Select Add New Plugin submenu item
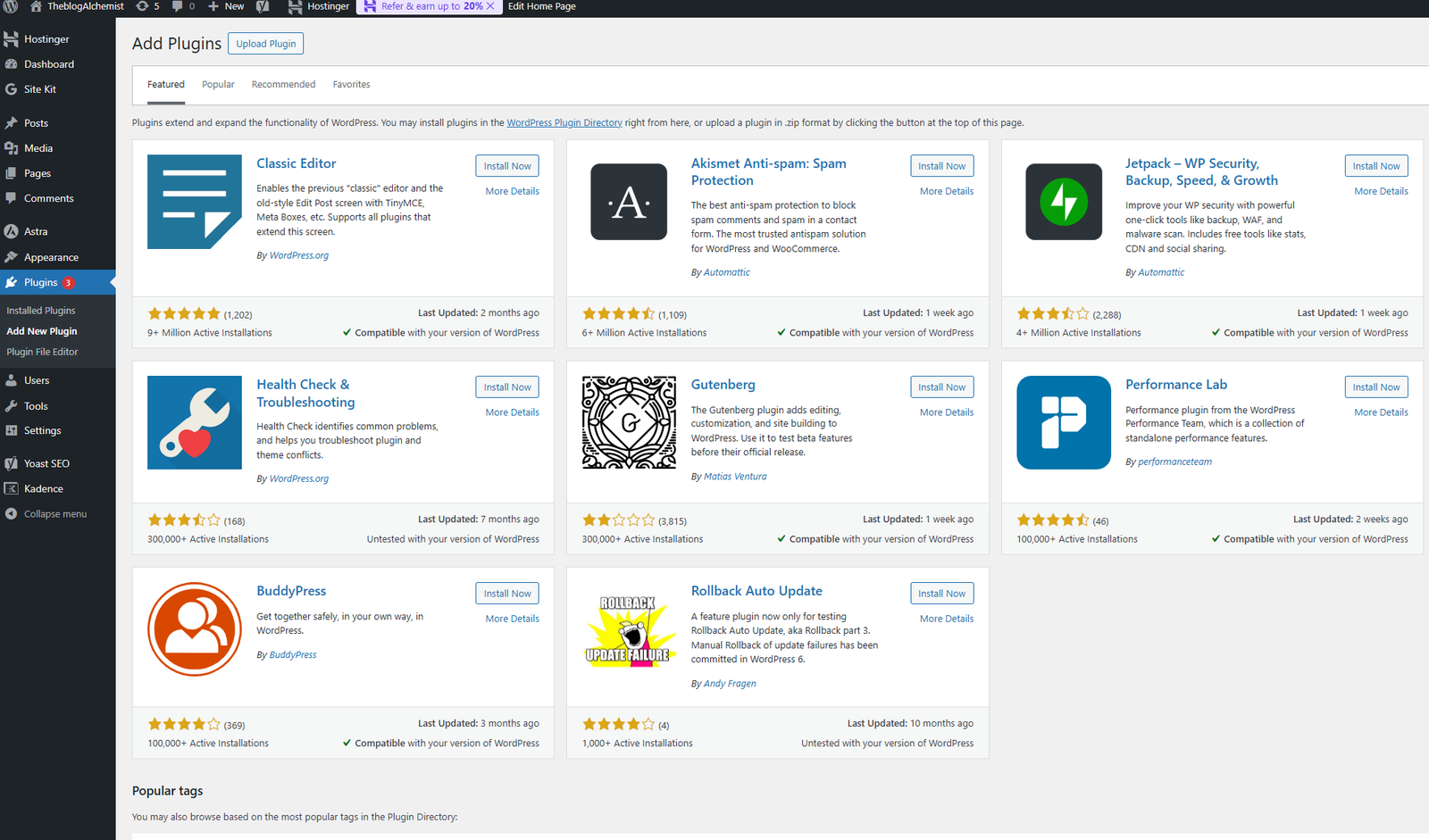This screenshot has width=1429, height=840. [x=42, y=331]
